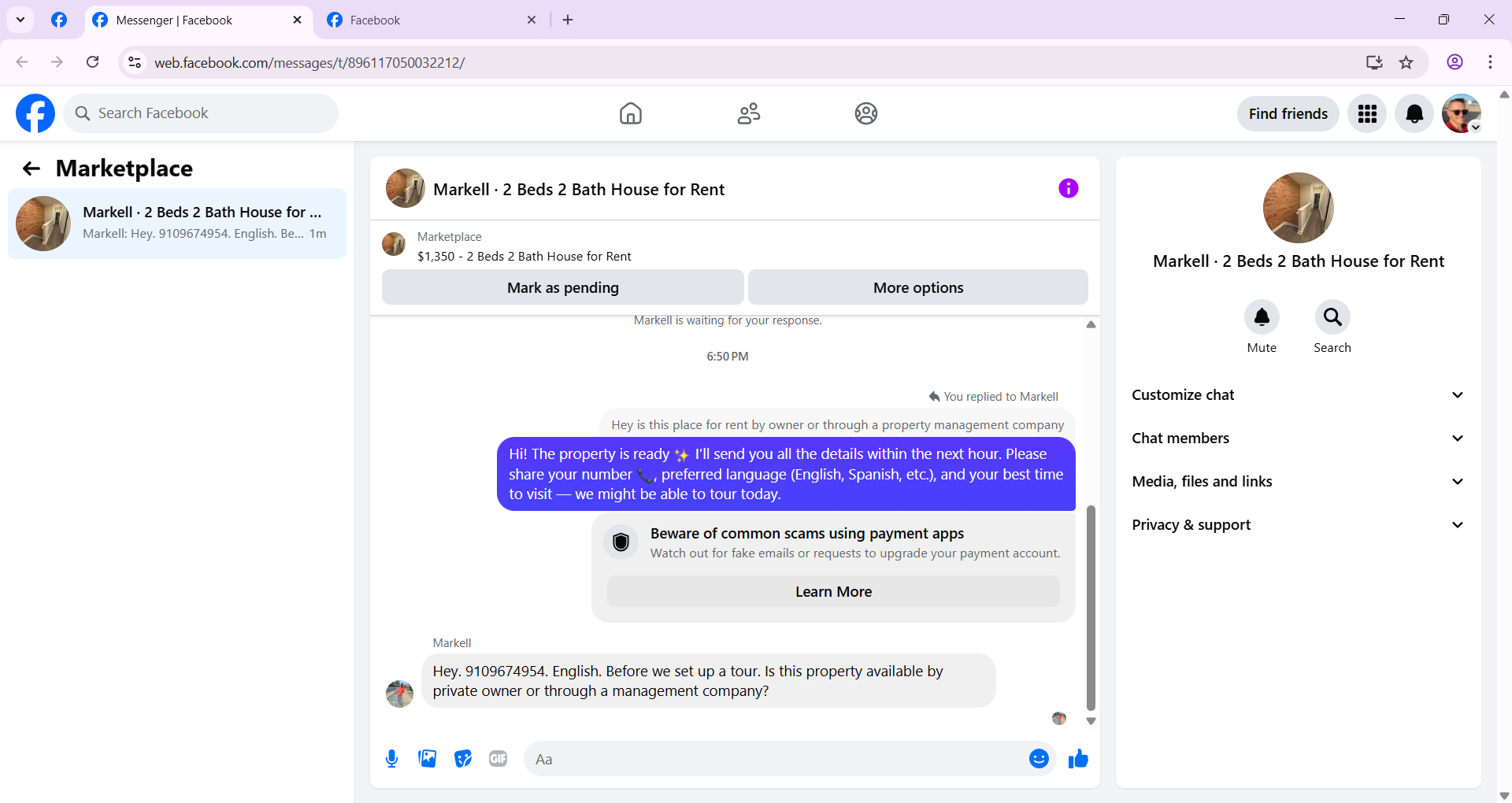Open the apps grid menu
Image resolution: width=1512 pixels, height=803 pixels.
click(1367, 113)
